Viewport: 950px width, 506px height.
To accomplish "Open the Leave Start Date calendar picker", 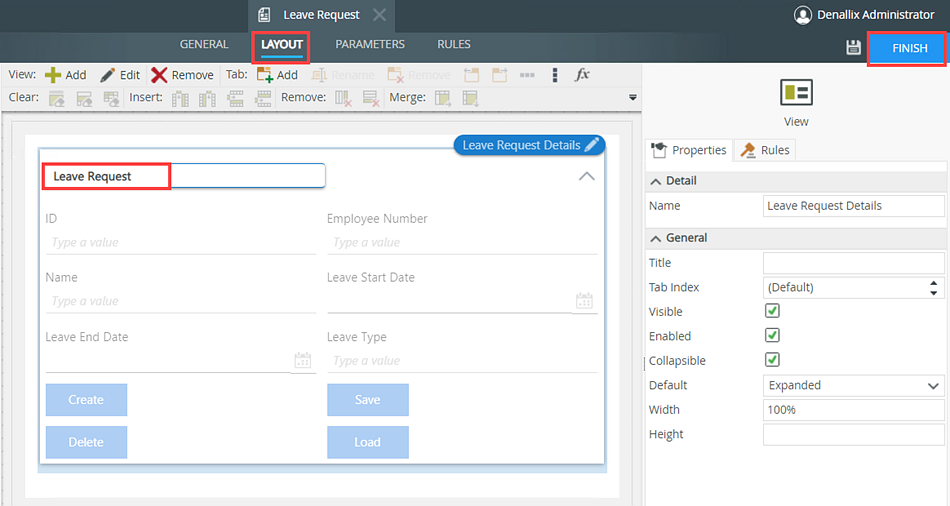I will click(x=585, y=301).
